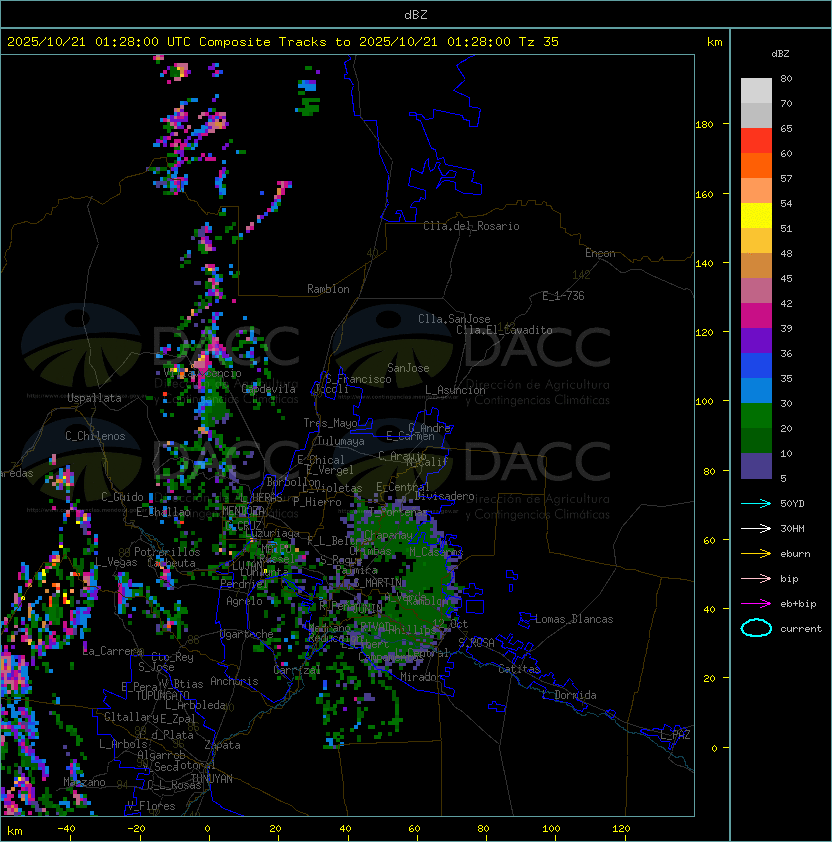Click the E_Chical place label

click(x=321, y=460)
